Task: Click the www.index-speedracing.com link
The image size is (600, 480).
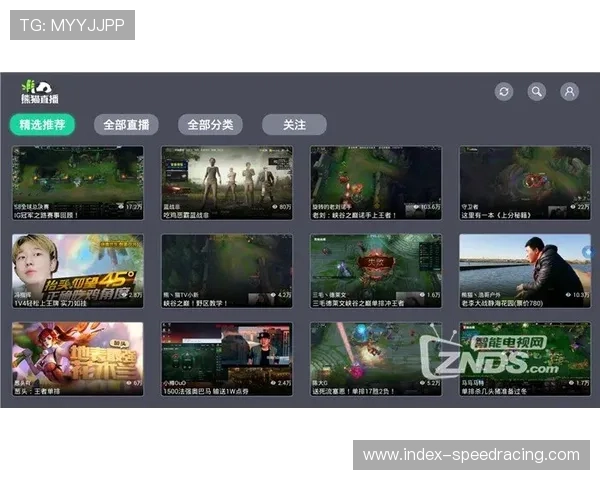Action: (471, 455)
